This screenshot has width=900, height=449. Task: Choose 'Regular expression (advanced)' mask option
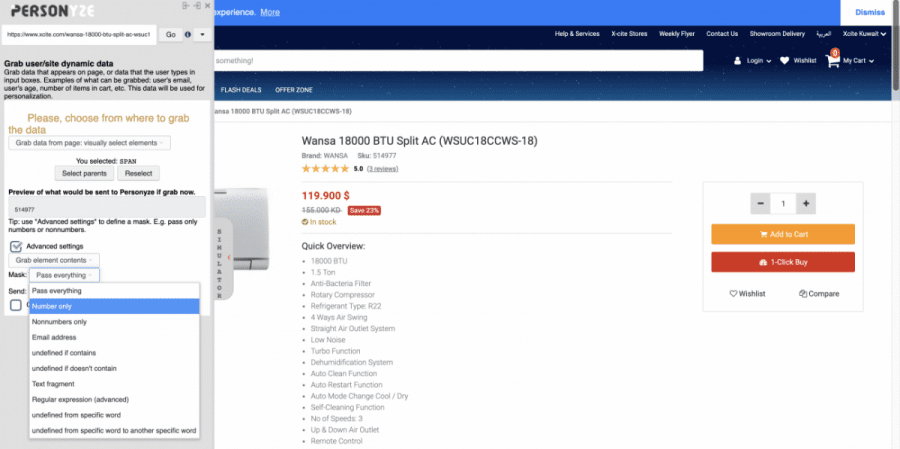(114, 399)
